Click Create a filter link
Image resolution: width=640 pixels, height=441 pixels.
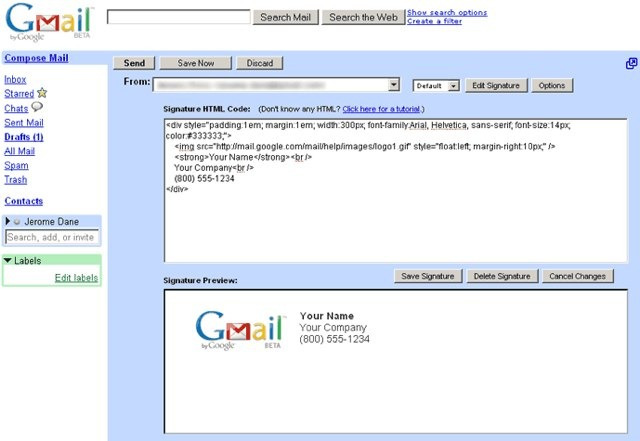(434, 21)
